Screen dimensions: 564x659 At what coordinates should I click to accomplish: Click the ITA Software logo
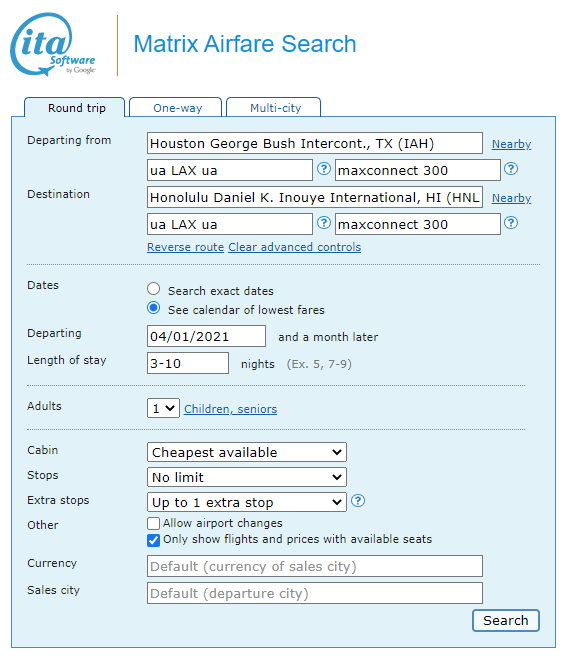pyautogui.click(x=53, y=44)
